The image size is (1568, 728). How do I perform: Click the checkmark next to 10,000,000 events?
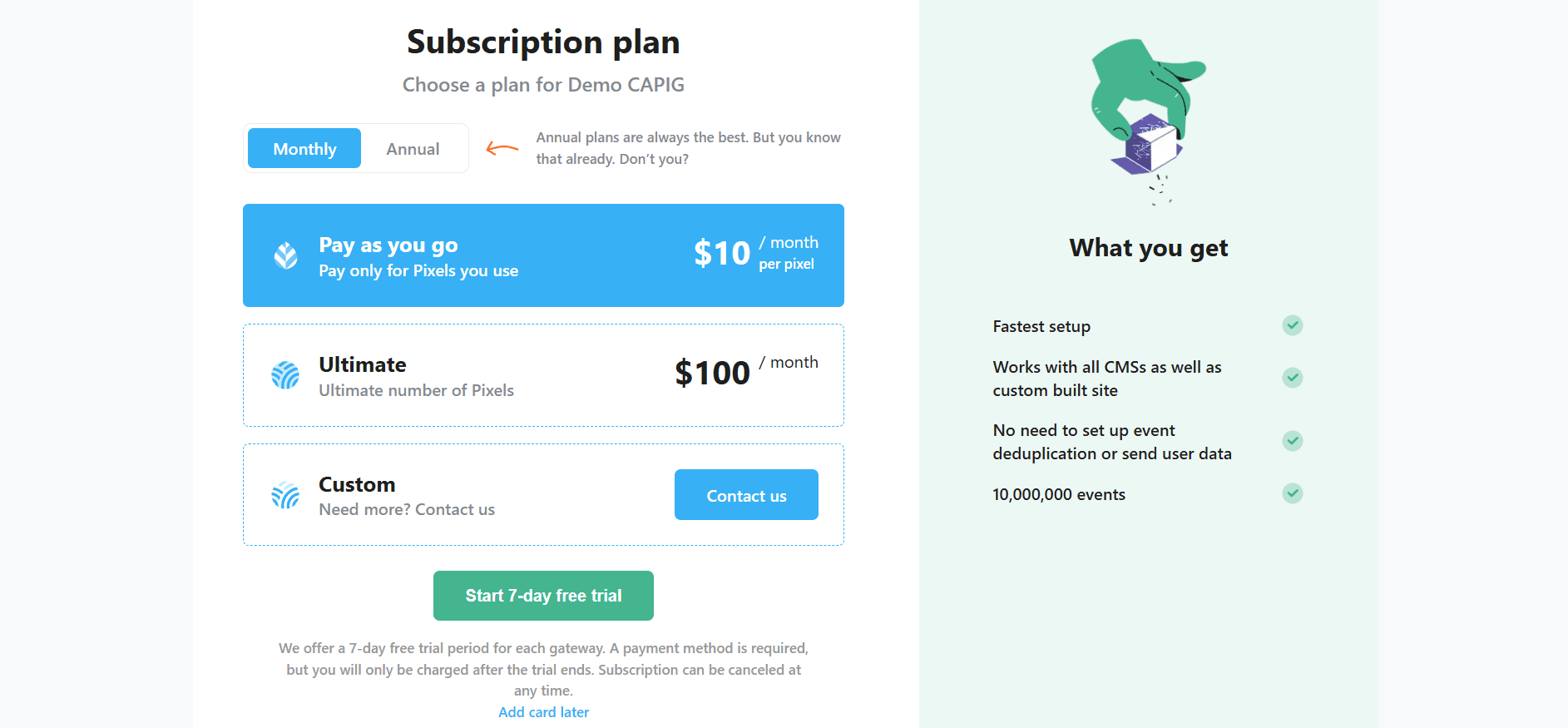pos(1292,493)
